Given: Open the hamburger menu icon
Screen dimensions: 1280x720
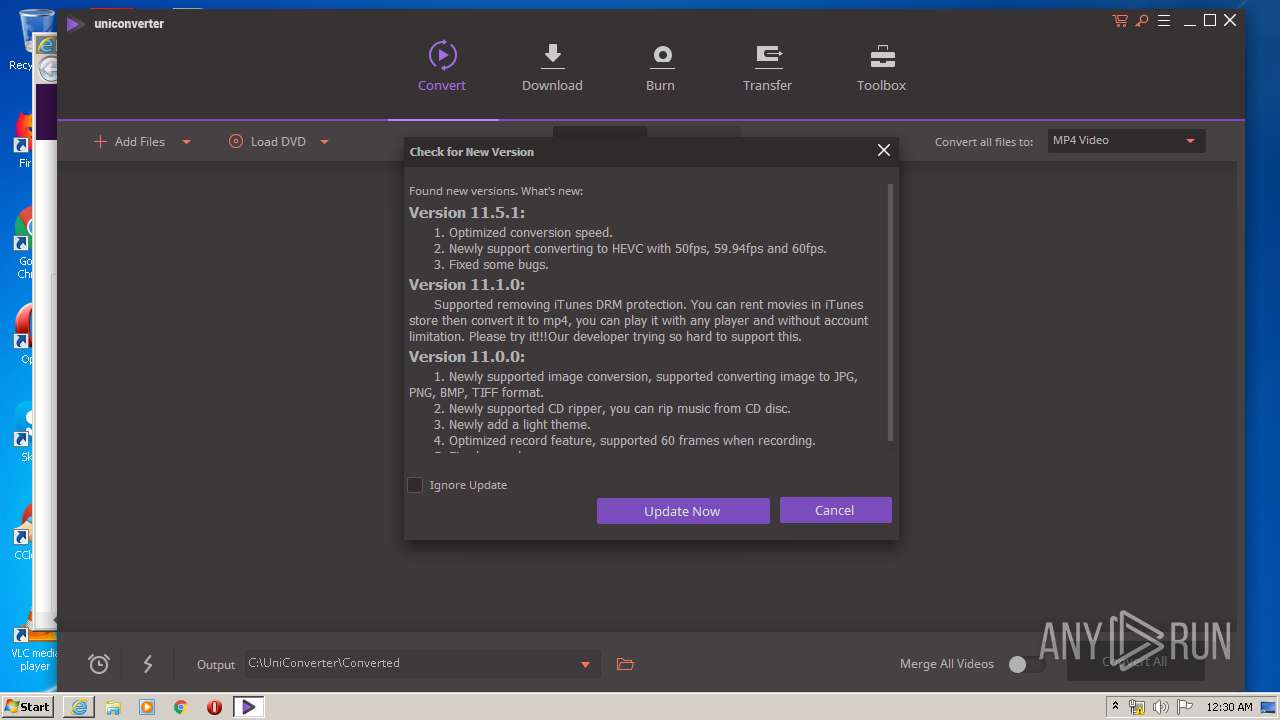Looking at the screenshot, I should pos(1164,21).
